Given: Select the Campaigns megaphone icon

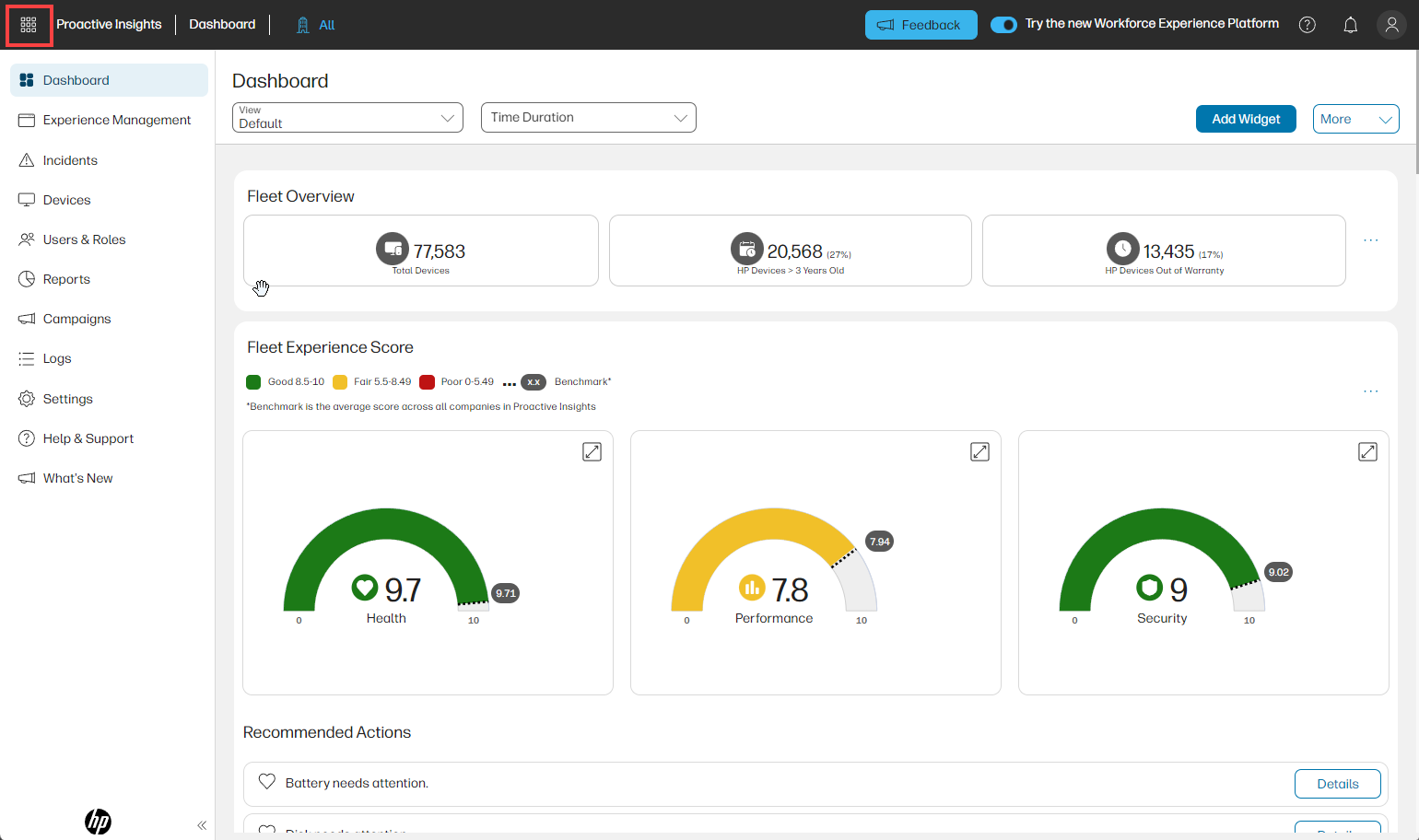Looking at the screenshot, I should (x=28, y=319).
